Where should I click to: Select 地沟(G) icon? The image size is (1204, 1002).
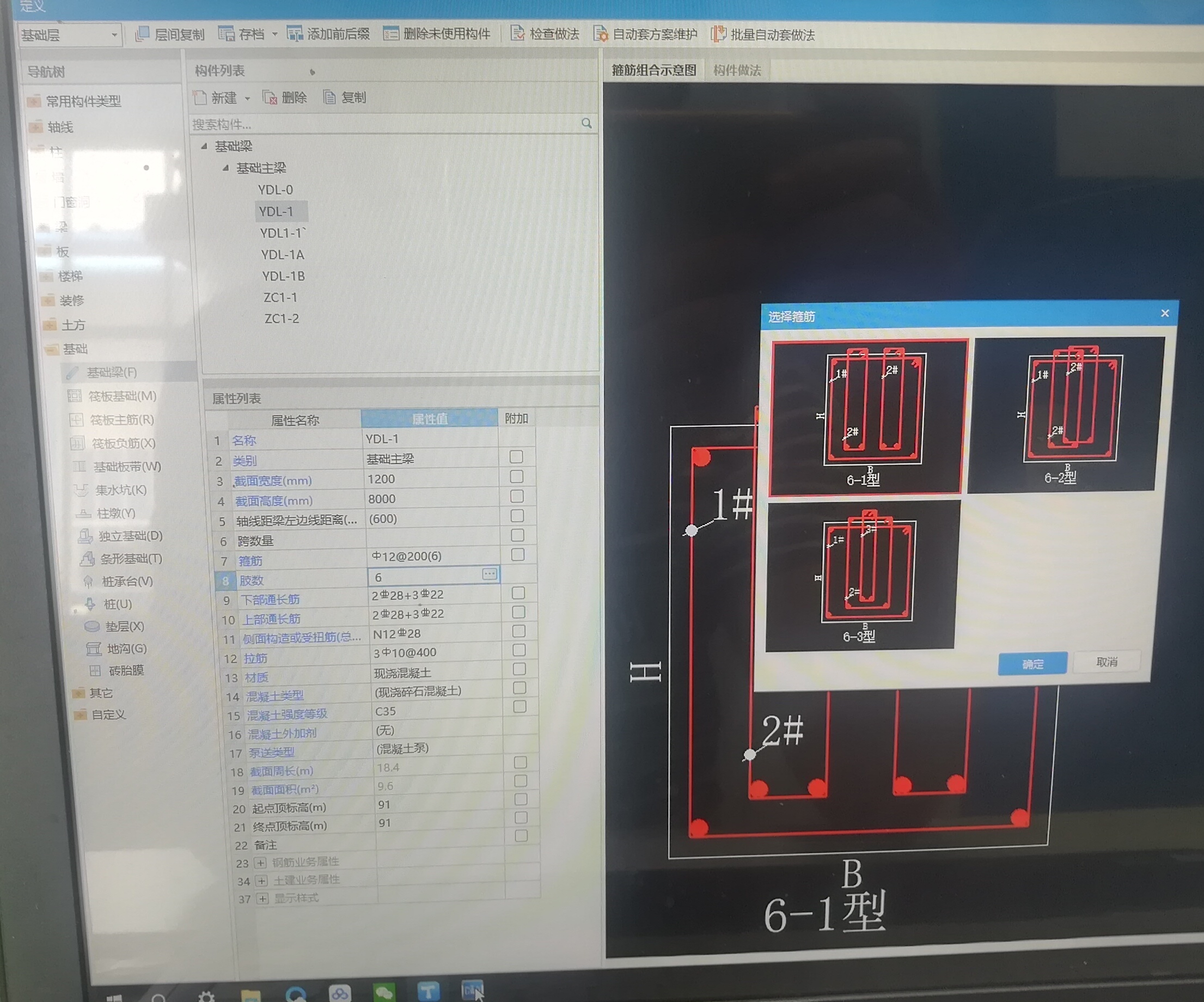94,649
